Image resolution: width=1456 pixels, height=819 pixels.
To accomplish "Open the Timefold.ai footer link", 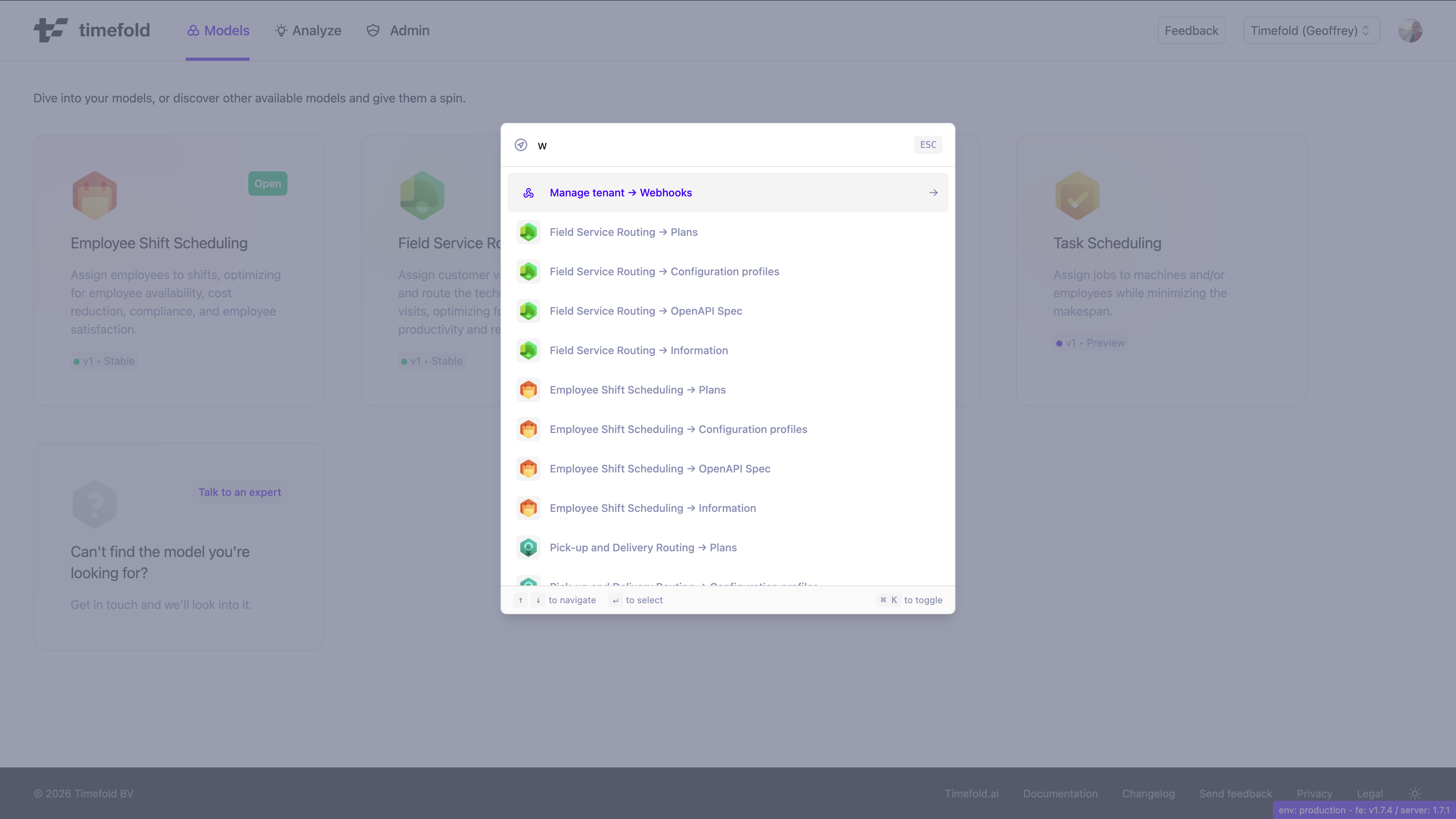I will click(971, 794).
